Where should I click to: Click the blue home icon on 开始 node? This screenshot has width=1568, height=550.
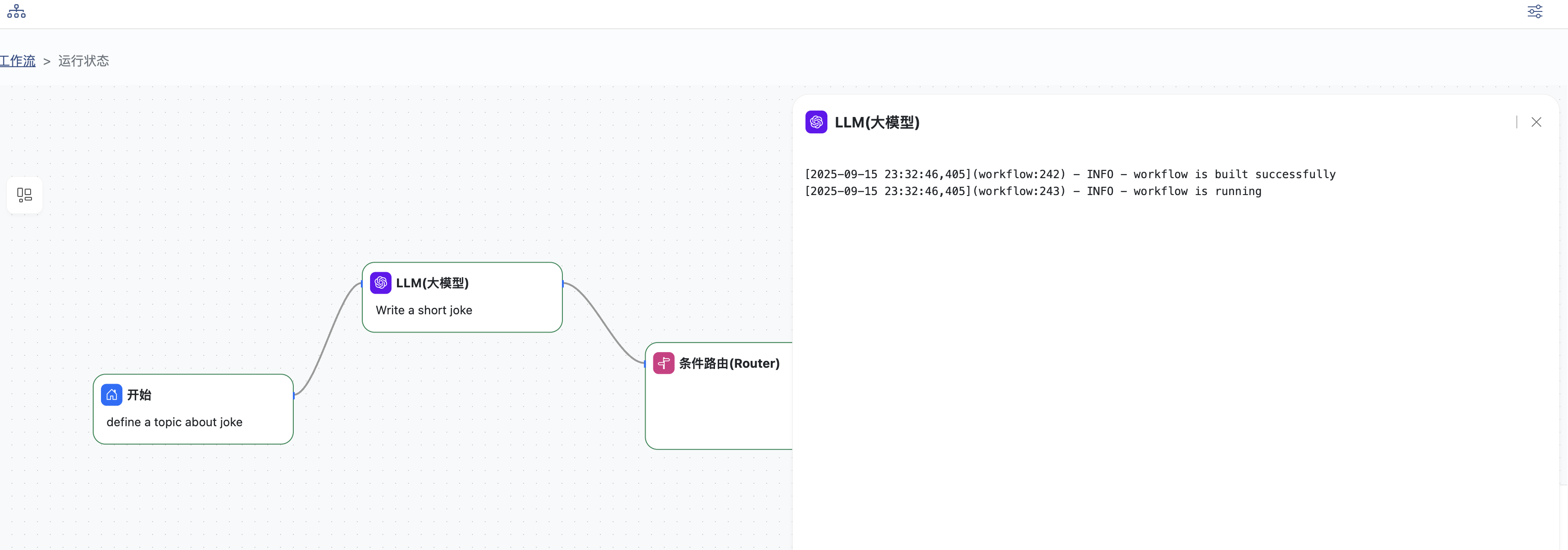[x=111, y=395]
